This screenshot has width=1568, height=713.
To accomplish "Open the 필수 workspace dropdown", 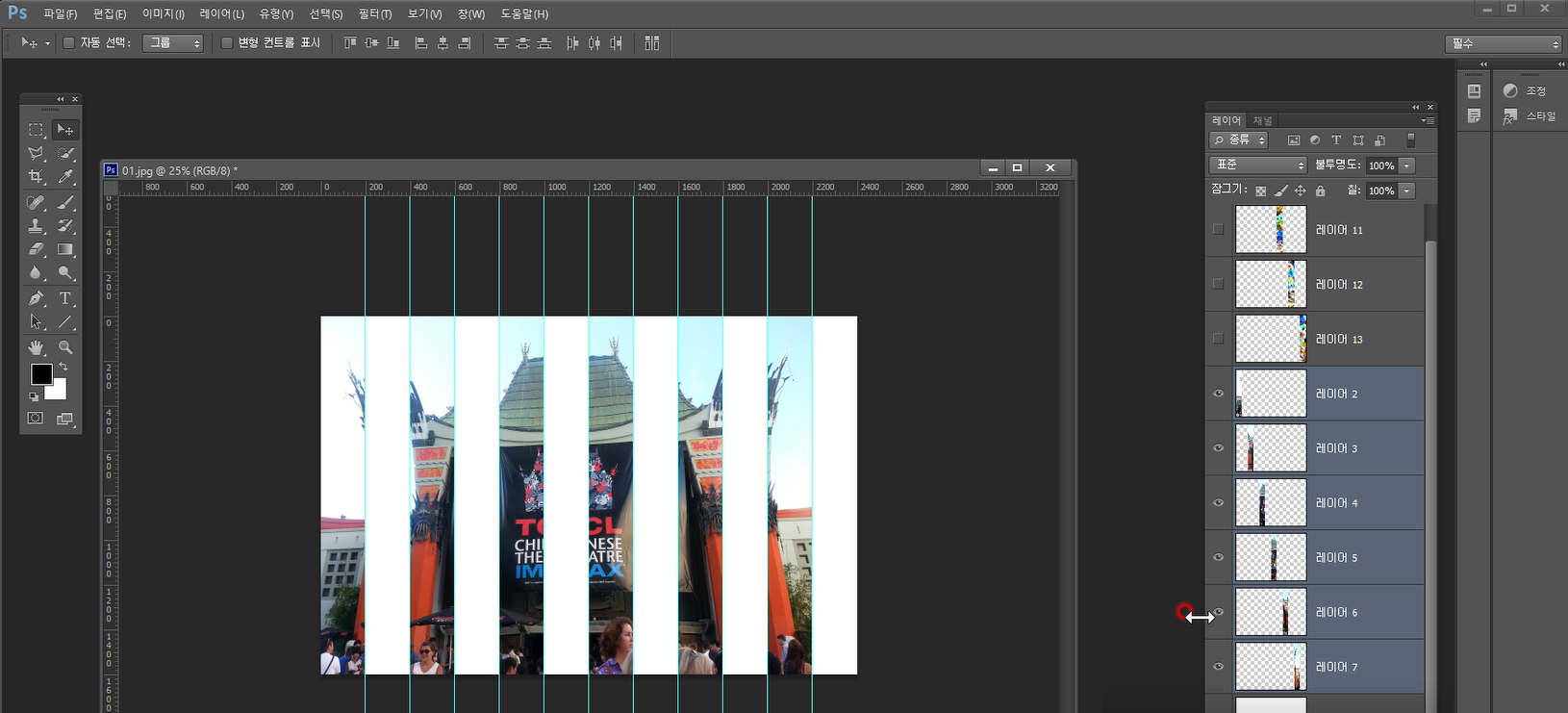I will (1504, 44).
